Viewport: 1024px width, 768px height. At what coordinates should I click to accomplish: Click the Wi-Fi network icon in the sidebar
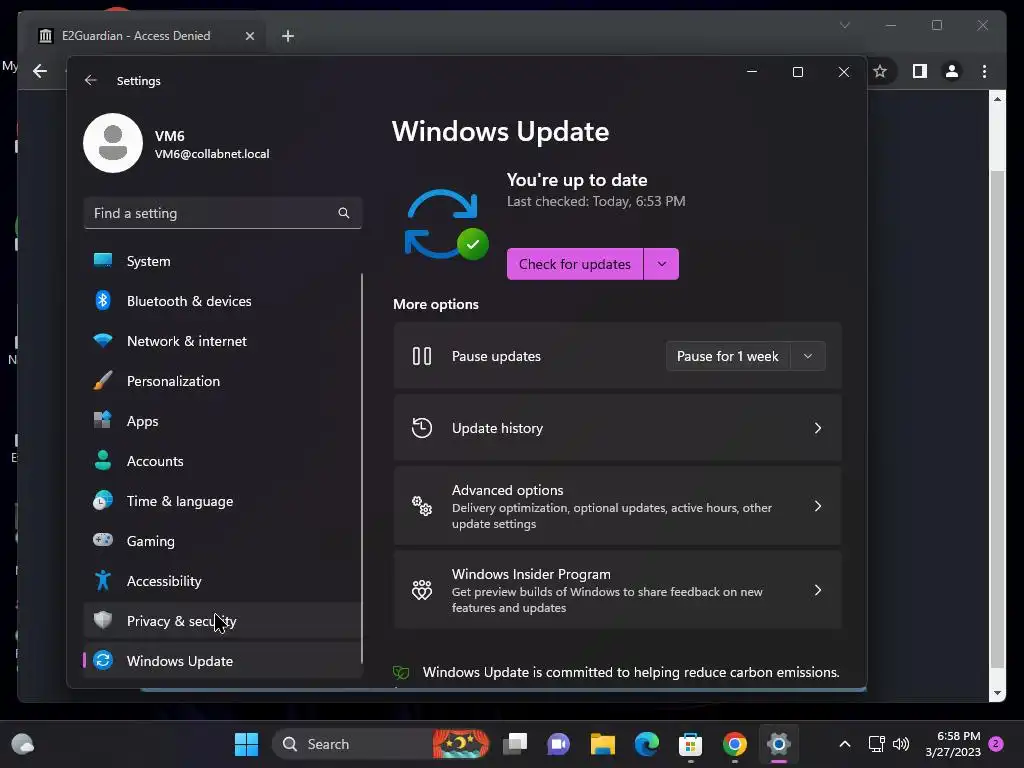(103, 340)
